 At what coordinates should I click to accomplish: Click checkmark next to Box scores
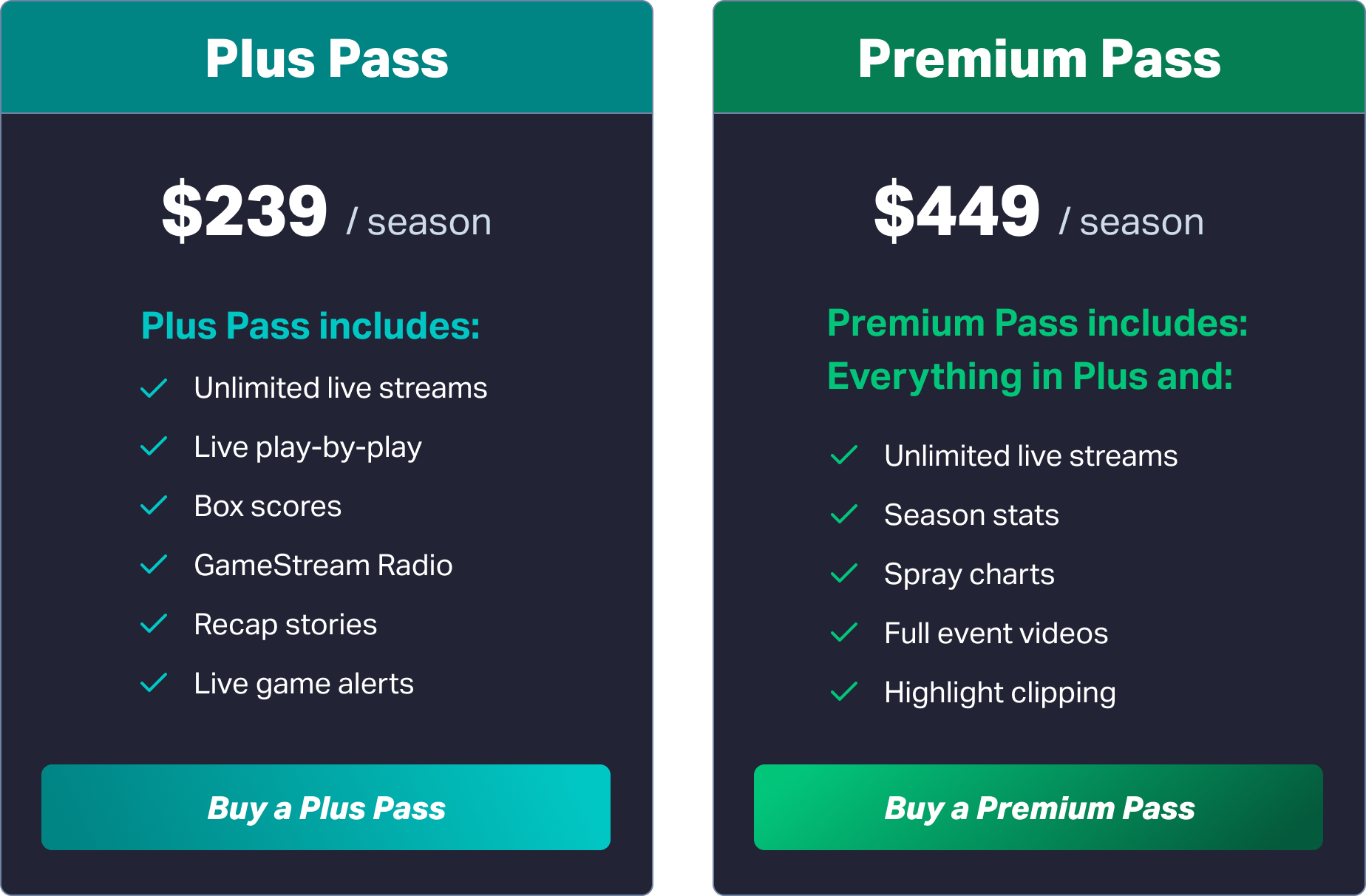[154, 506]
